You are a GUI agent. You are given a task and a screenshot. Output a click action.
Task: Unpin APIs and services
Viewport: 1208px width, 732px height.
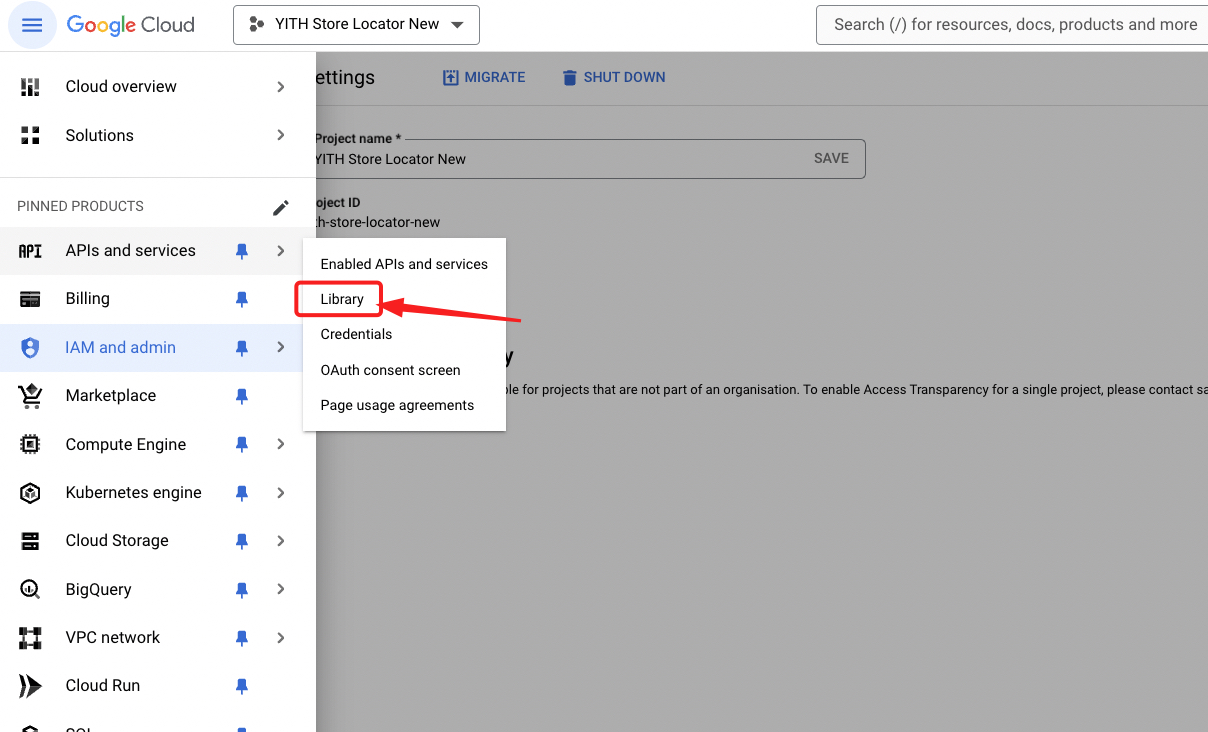click(x=241, y=251)
